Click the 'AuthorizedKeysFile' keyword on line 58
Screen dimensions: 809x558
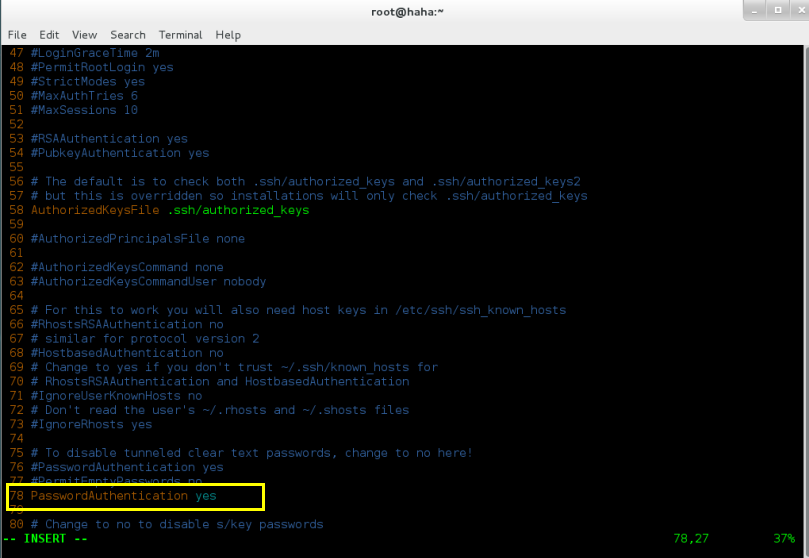click(x=95, y=210)
